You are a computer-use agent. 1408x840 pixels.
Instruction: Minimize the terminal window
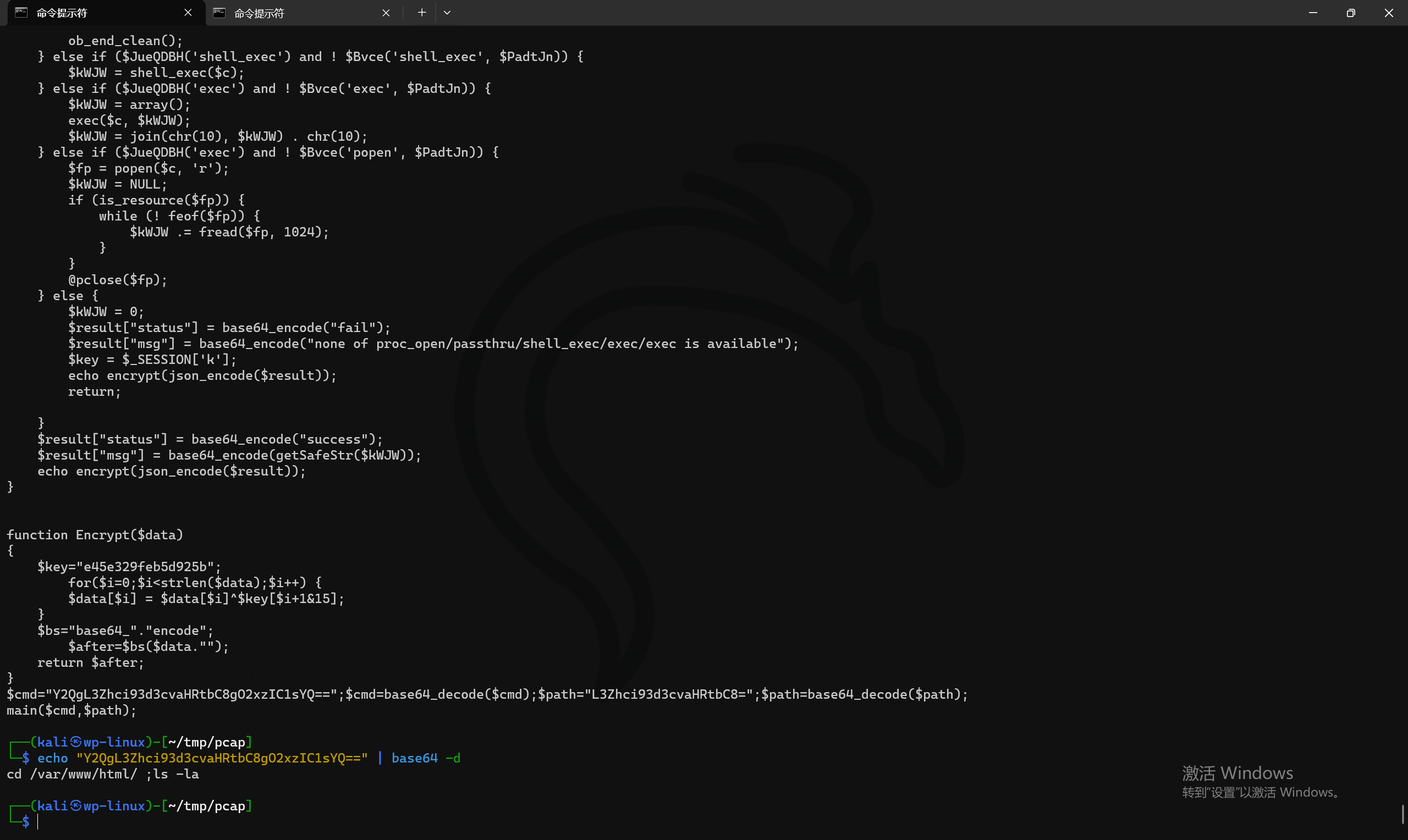click(1313, 13)
